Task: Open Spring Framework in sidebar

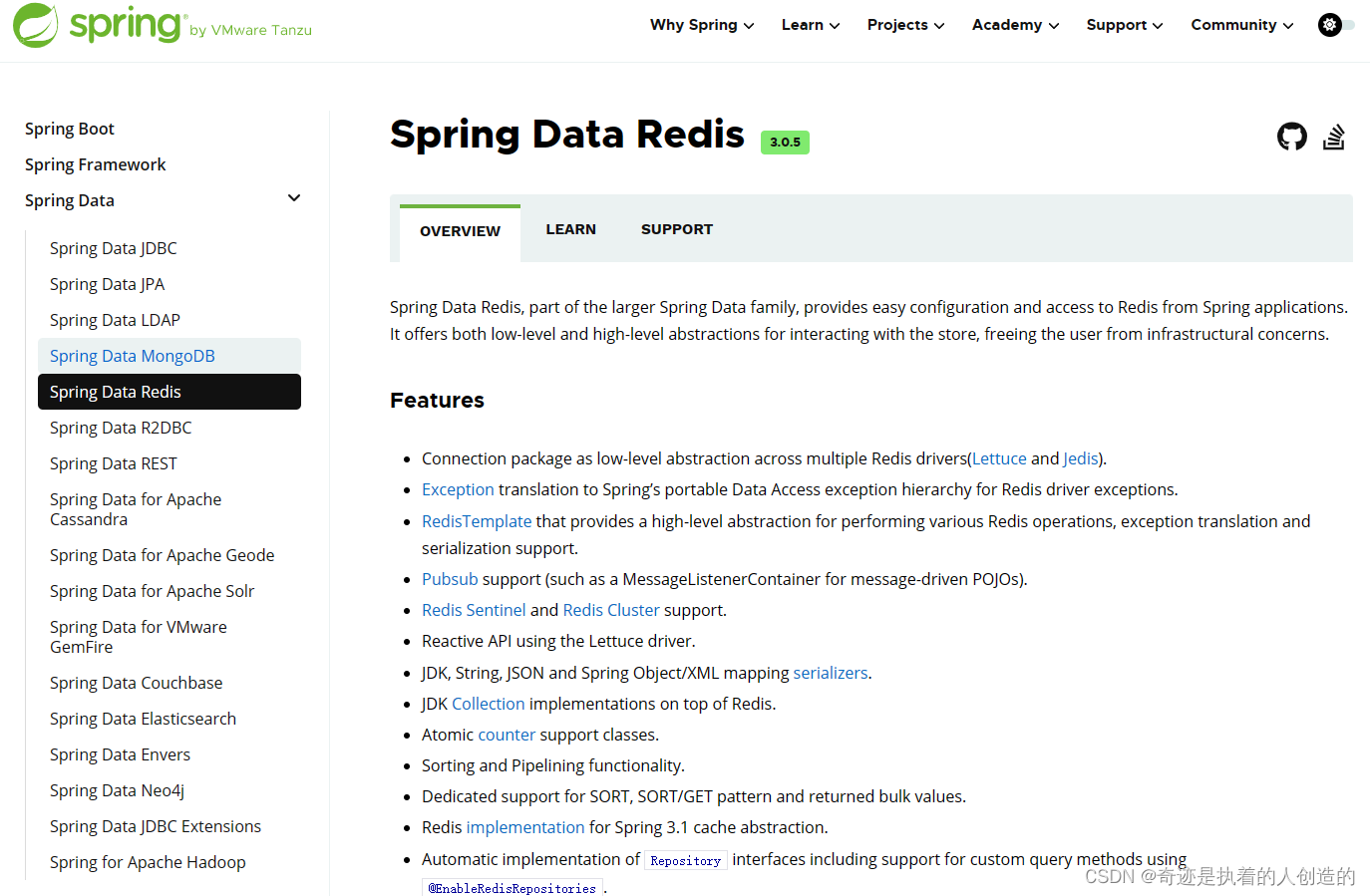Action: tap(96, 164)
